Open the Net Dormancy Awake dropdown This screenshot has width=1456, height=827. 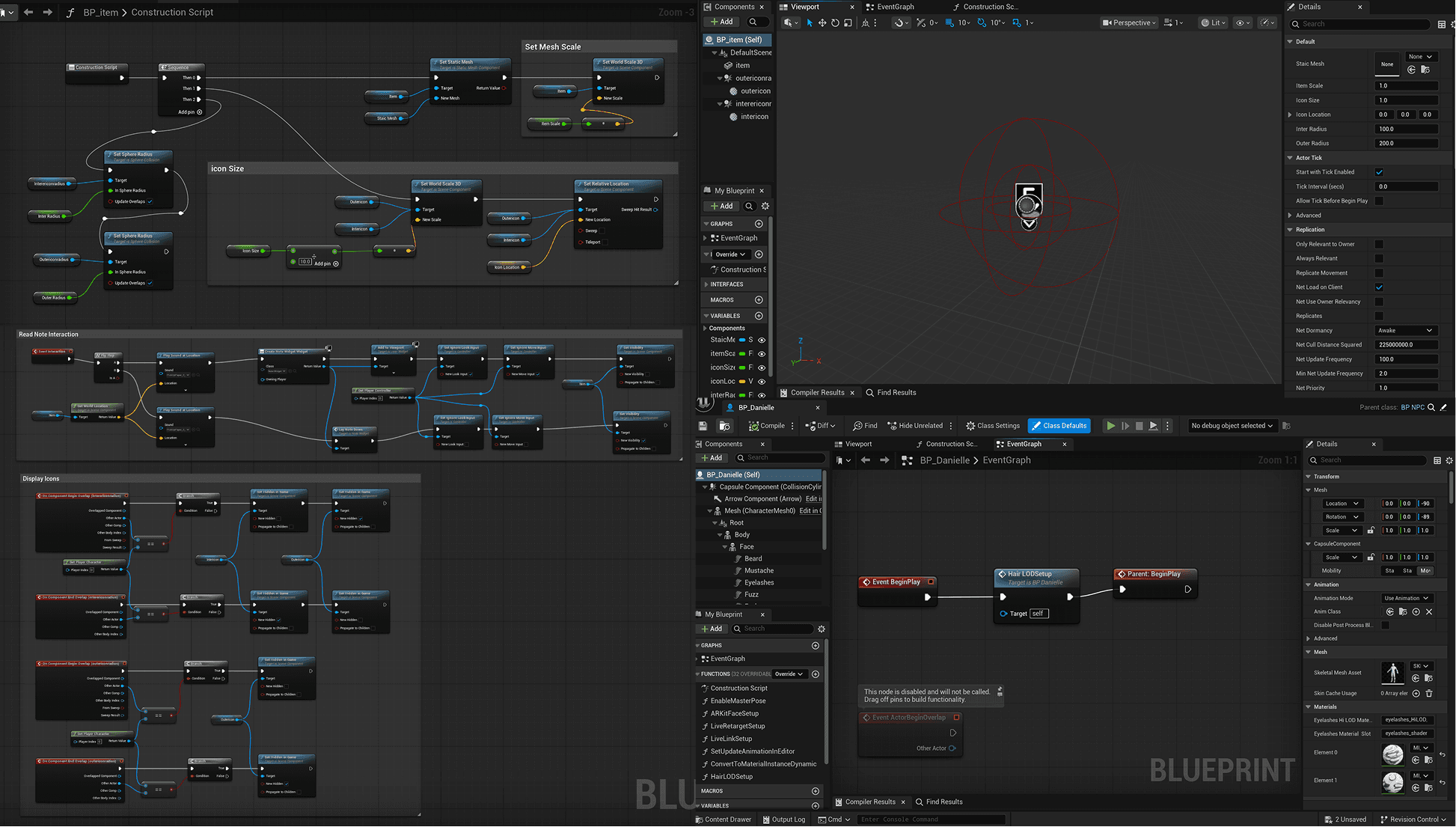click(x=1405, y=330)
